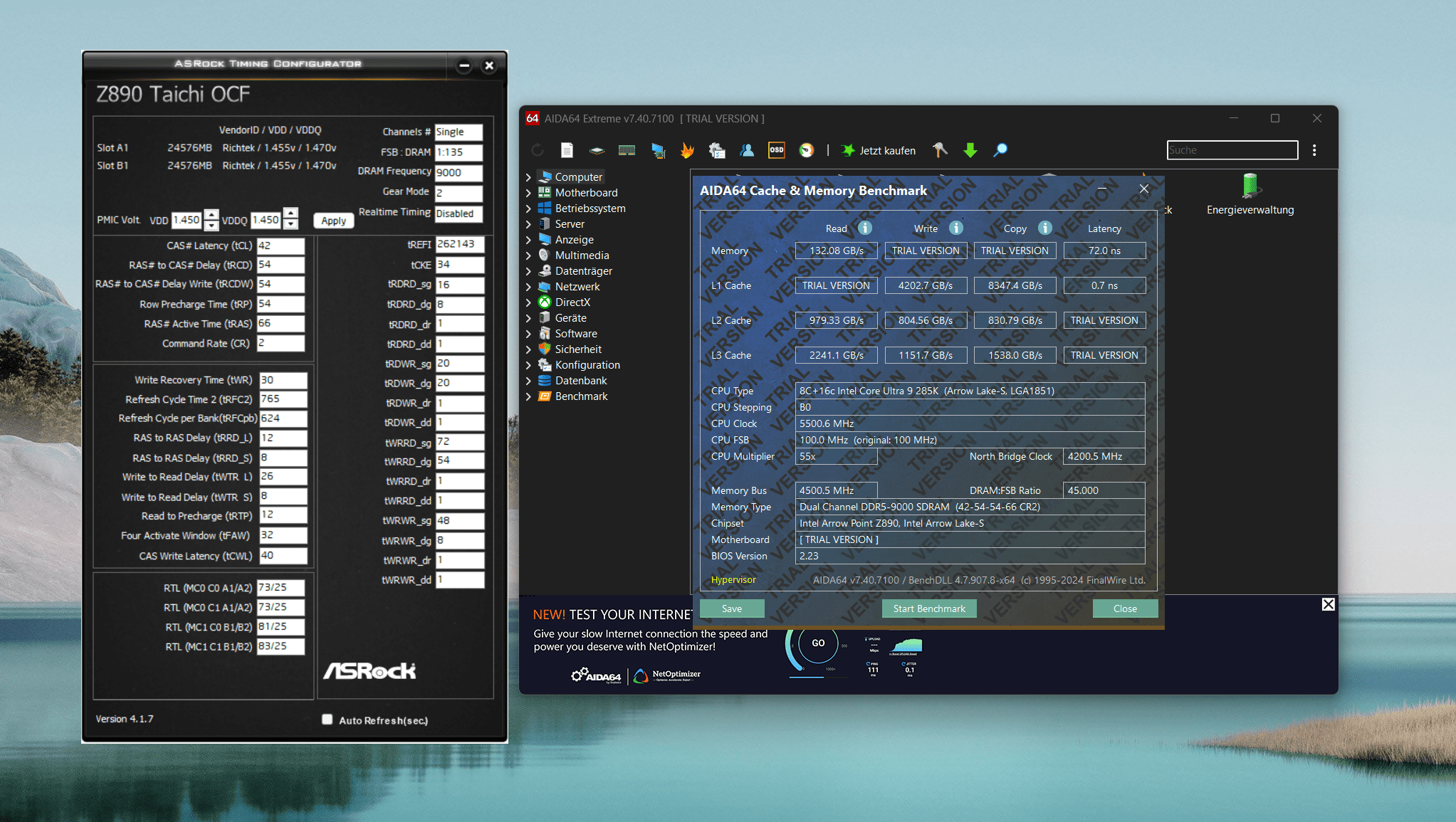Increase VDD voltage with the up arrow
Viewport: 1456px width, 822px height.
(211, 214)
